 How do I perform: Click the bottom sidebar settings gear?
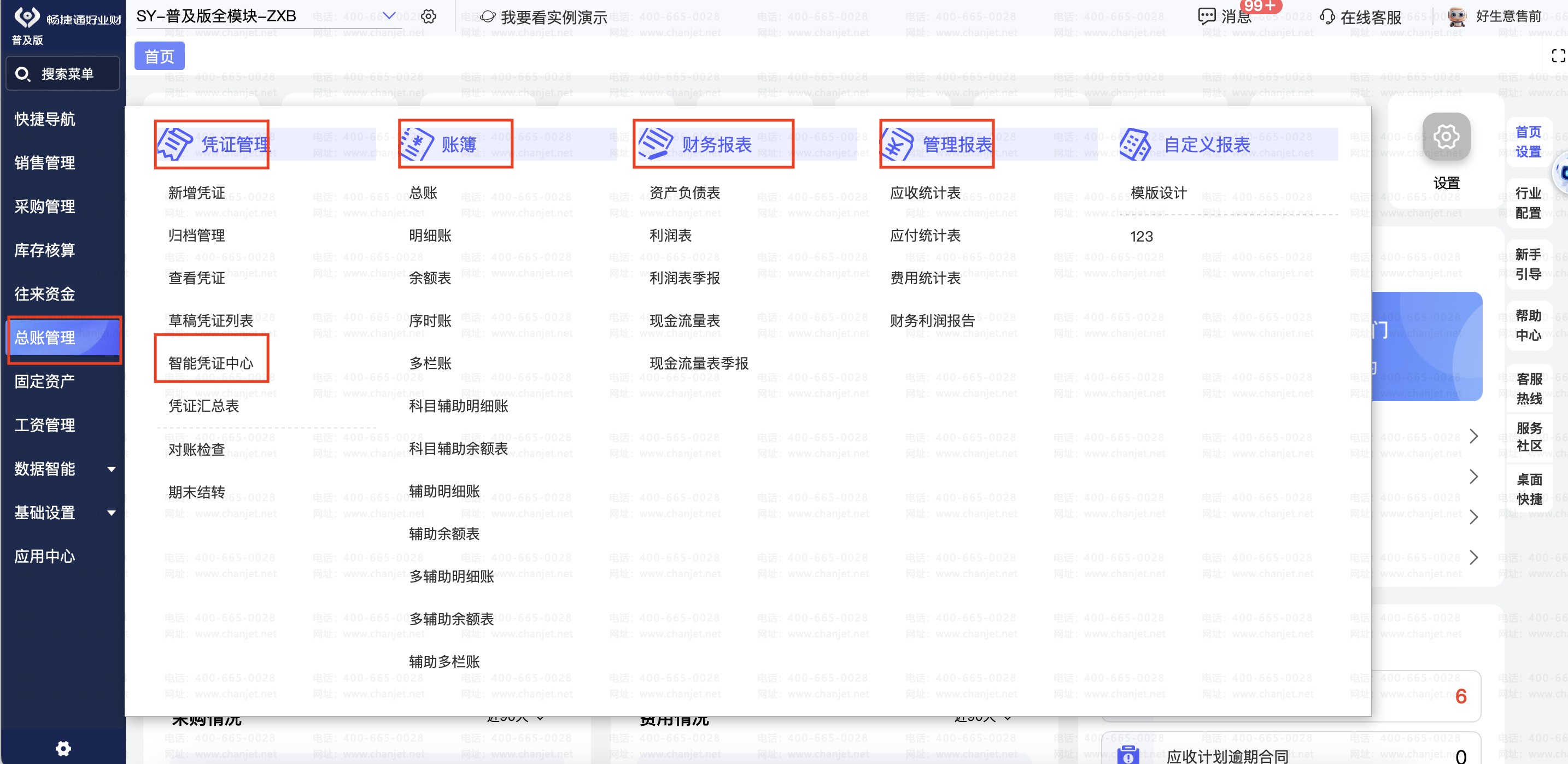(63, 748)
